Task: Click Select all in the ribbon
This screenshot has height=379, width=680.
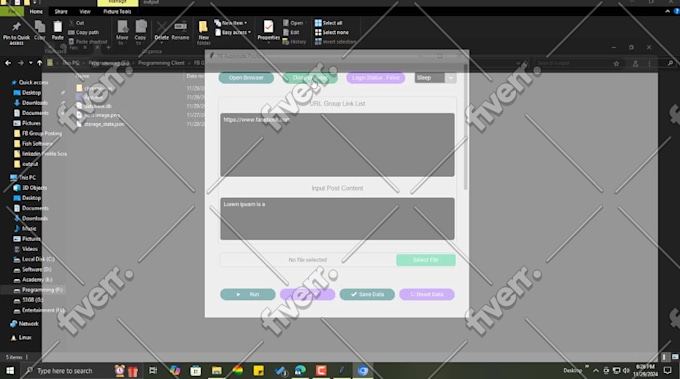Action: (328, 23)
